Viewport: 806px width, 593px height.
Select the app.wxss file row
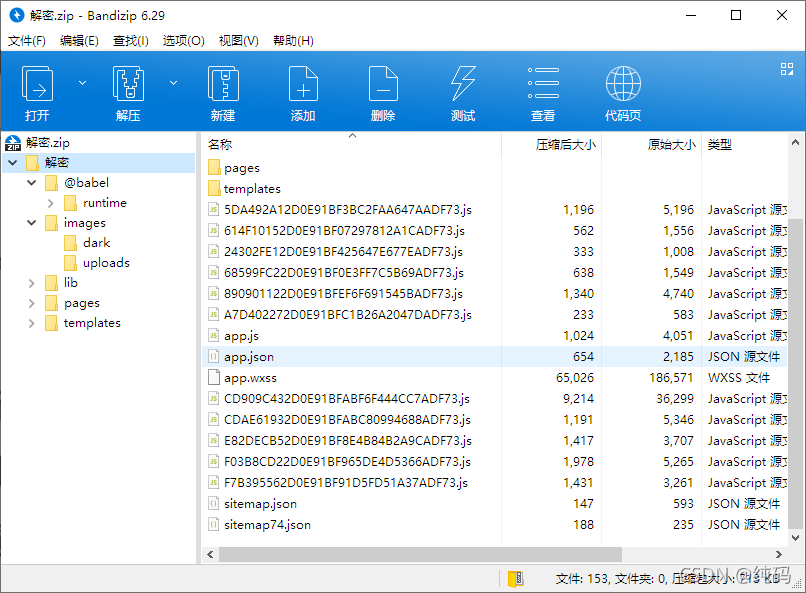494,378
